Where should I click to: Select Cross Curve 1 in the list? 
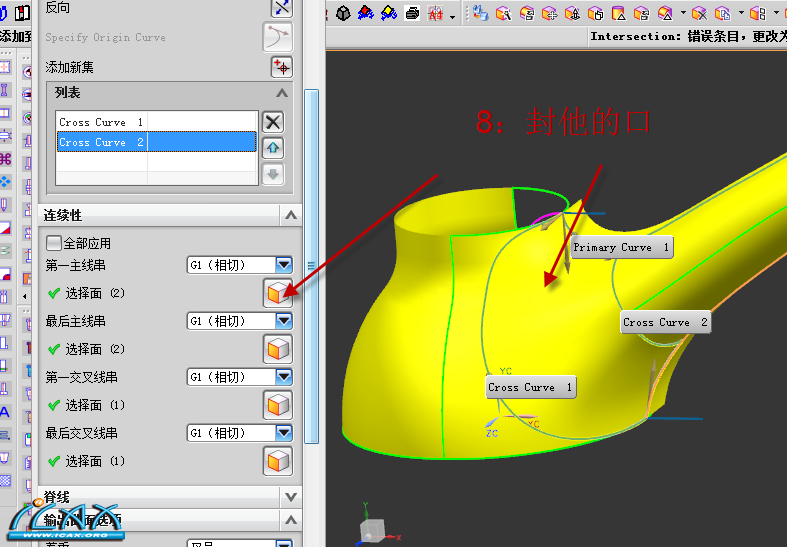coord(100,122)
